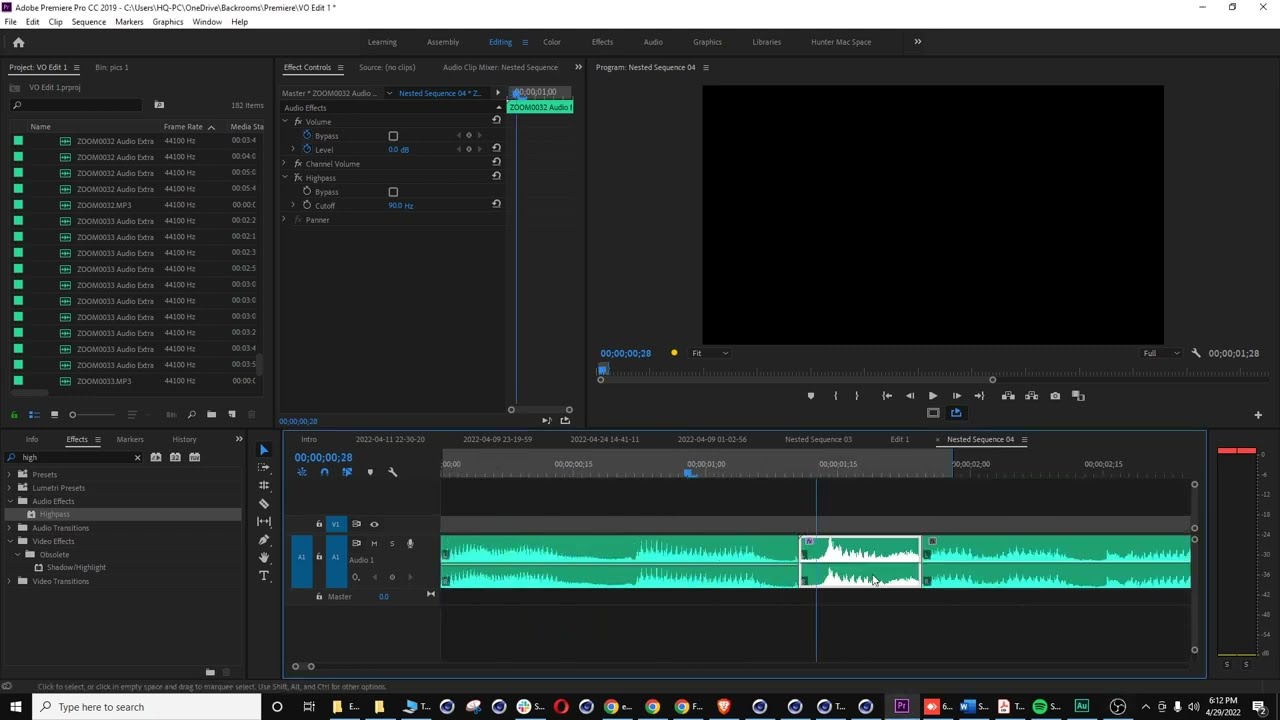Reset the Volume effect
This screenshot has width=1280, height=720.
(x=496, y=120)
